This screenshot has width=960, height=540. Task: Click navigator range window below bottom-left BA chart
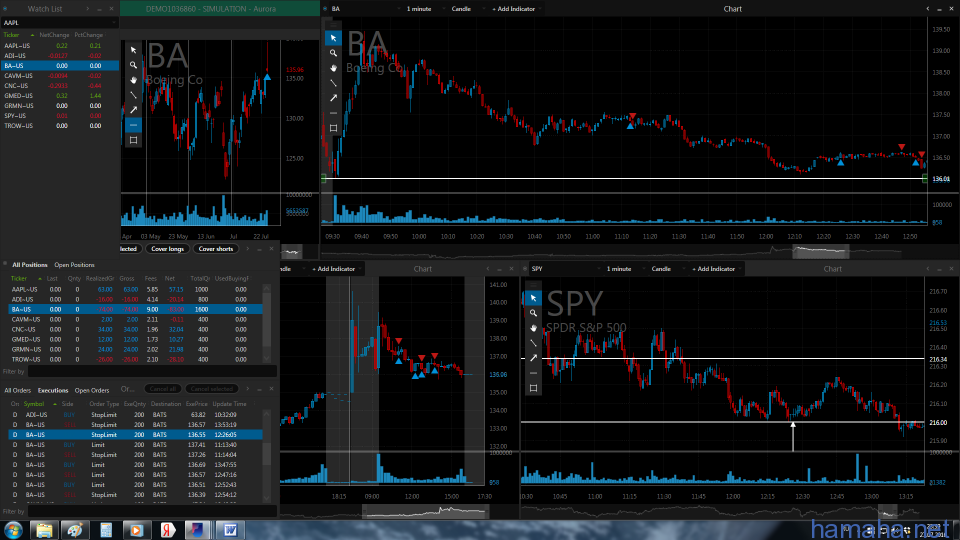pos(426,511)
